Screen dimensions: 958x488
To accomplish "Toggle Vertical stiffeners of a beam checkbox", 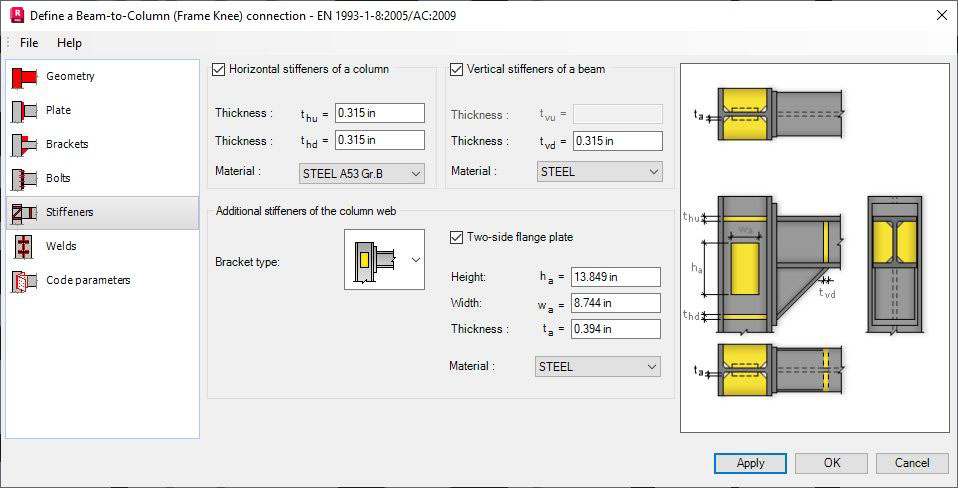I will [456, 69].
